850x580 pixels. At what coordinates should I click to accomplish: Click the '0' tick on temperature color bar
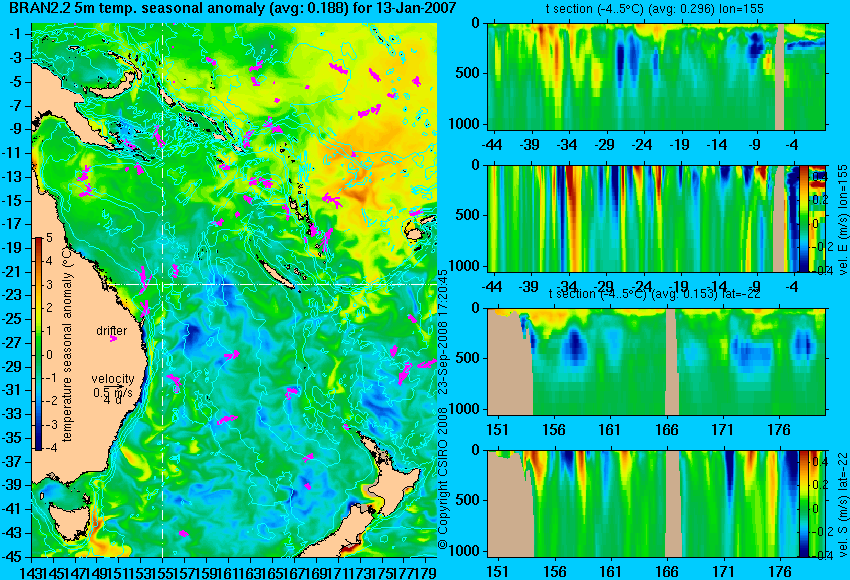coord(49,355)
